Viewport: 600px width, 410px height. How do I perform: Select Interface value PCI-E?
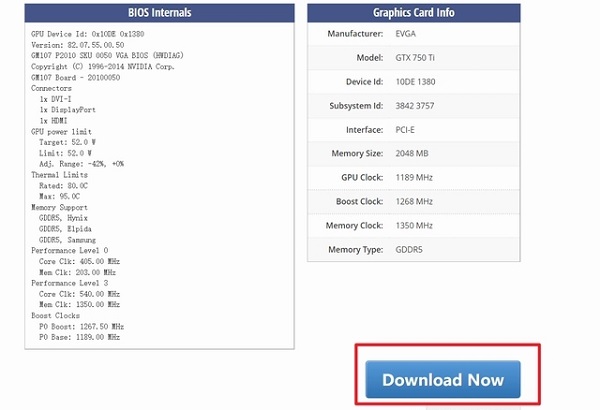click(x=405, y=130)
